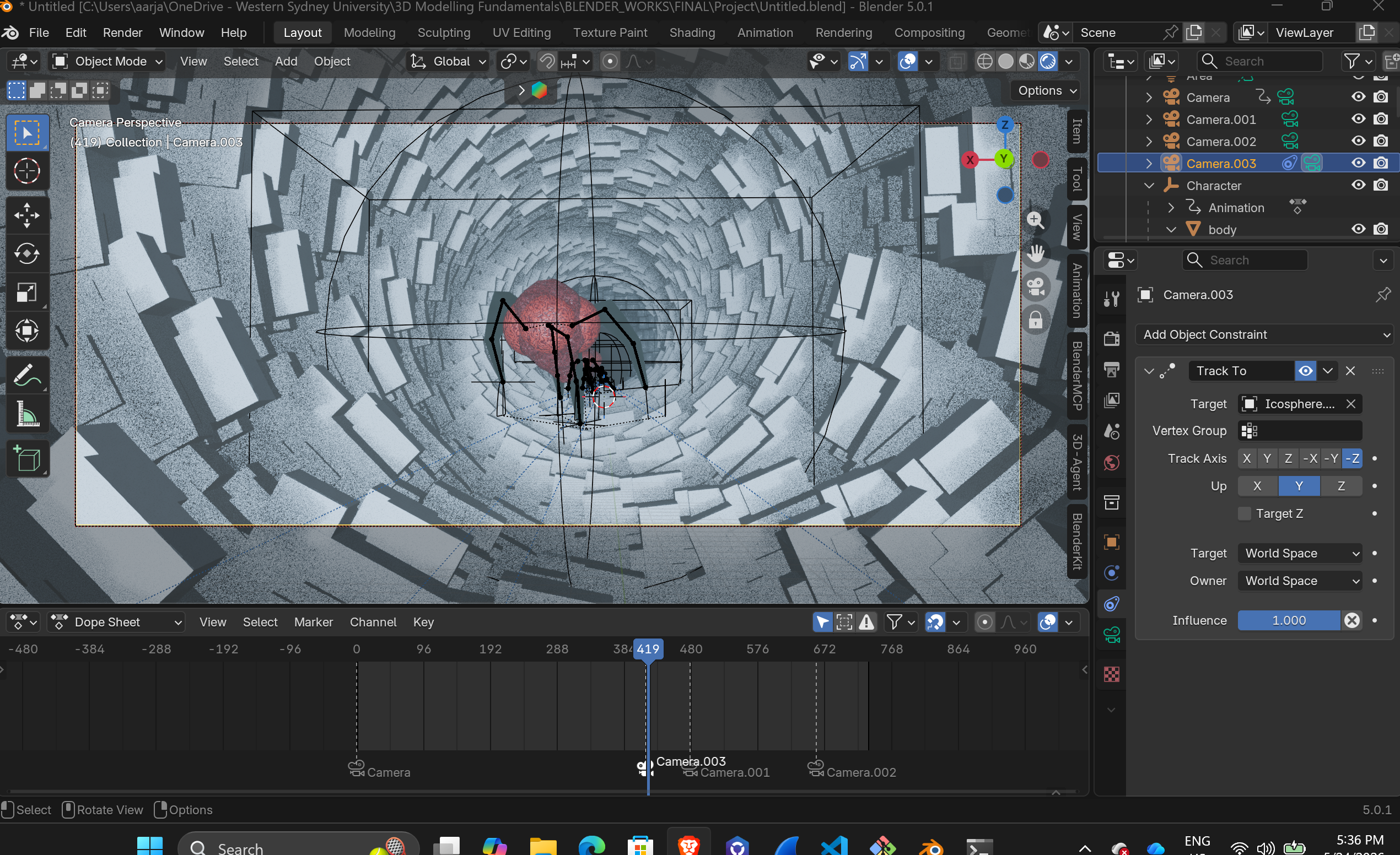Screen dimensions: 1400x855
Task: Click the viewport zoom magnifier icon
Action: [x=1035, y=220]
